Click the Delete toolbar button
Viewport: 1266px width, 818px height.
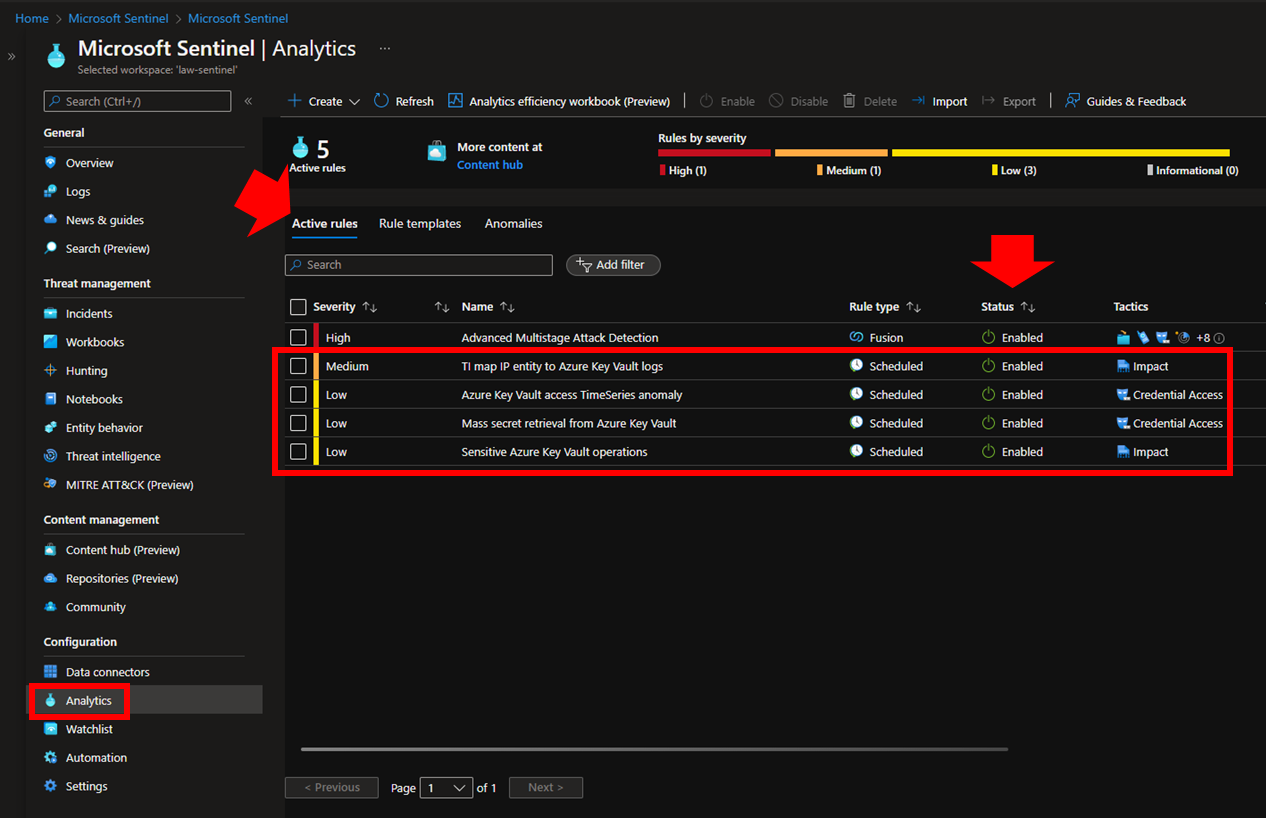pos(870,101)
